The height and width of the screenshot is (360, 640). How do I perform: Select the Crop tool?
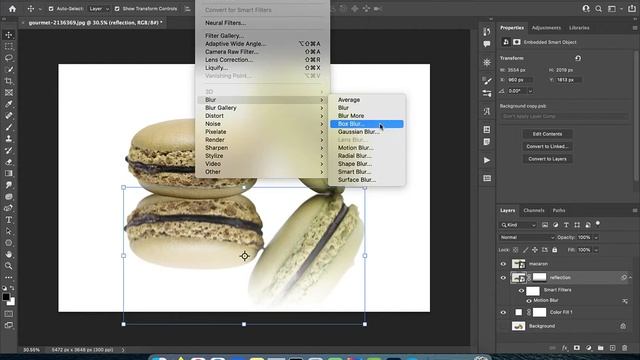(x=9, y=81)
